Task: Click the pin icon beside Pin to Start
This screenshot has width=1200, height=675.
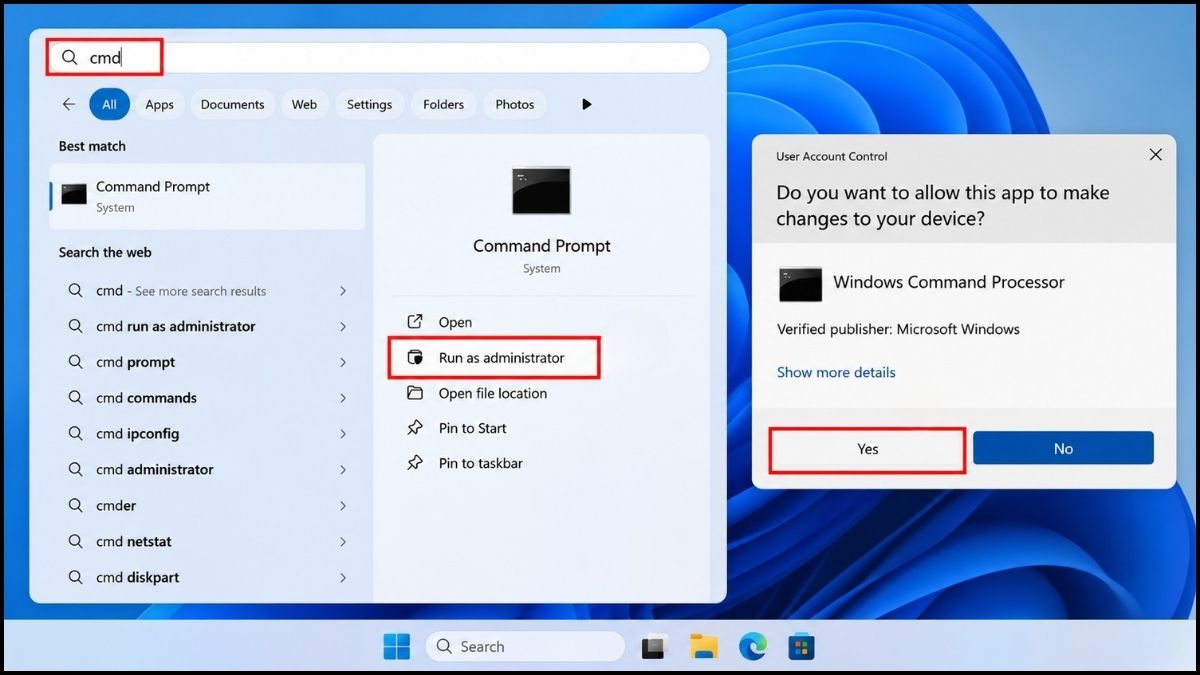Action: [415, 428]
